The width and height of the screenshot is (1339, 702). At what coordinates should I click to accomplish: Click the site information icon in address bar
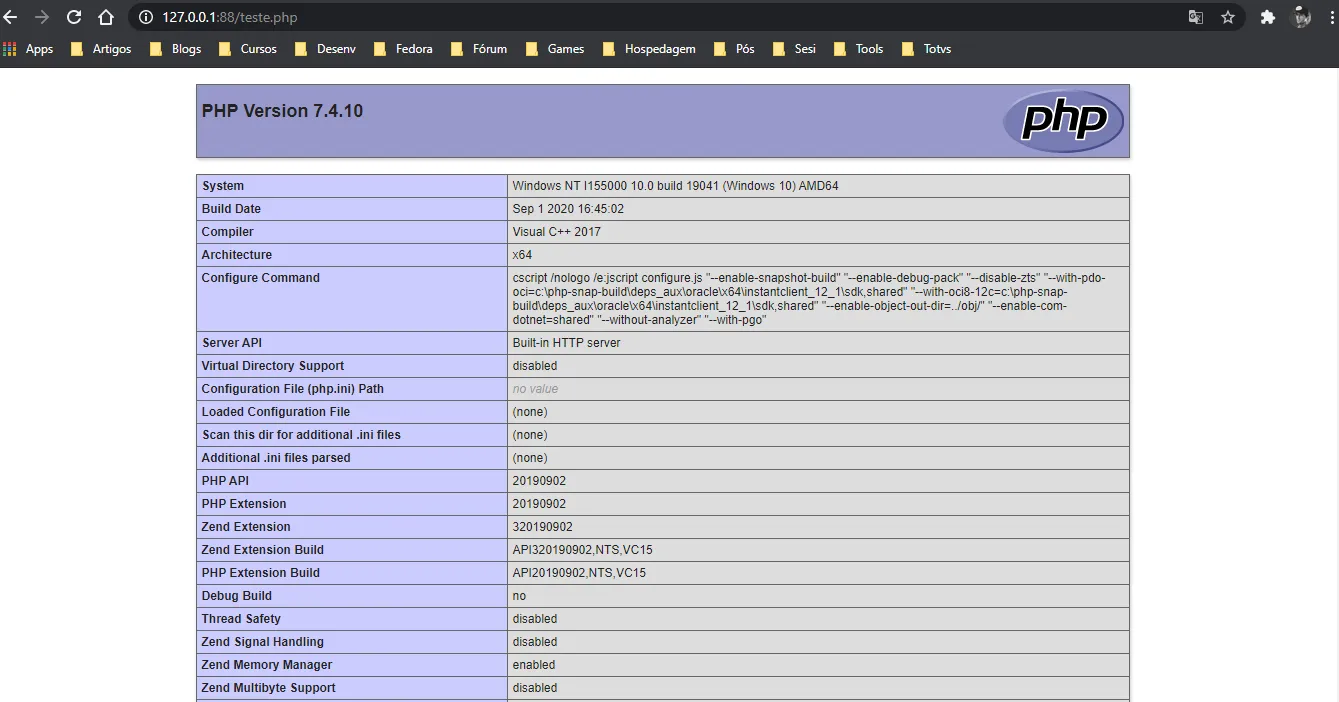point(146,17)
